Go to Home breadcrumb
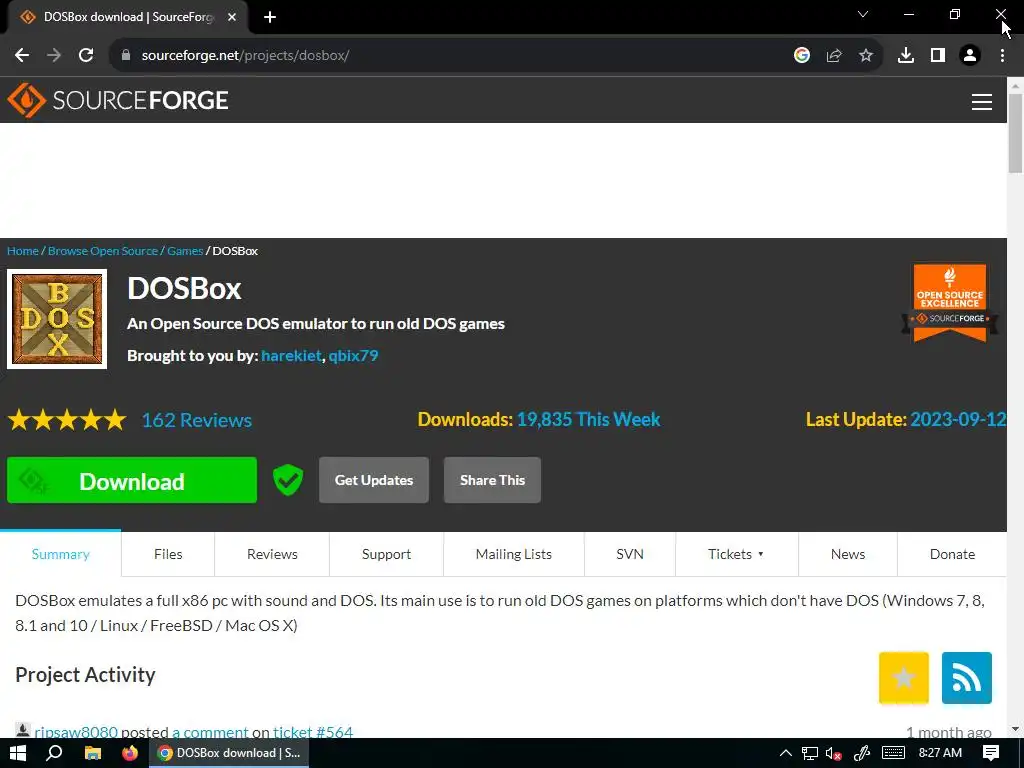The width and height of the screenshot is (1024, 768). [23, 251]
